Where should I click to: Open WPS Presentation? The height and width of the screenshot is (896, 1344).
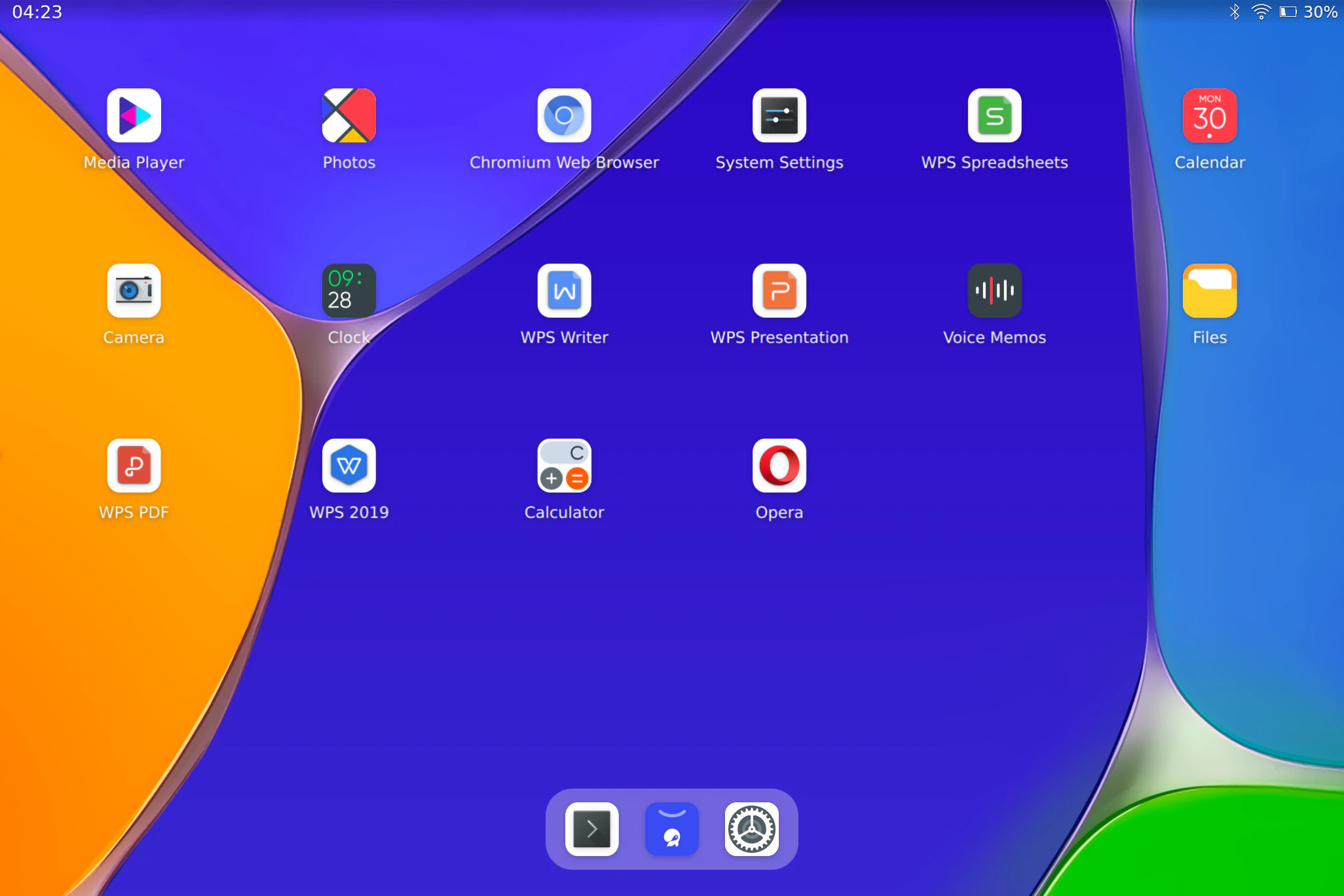coord(779,290)
